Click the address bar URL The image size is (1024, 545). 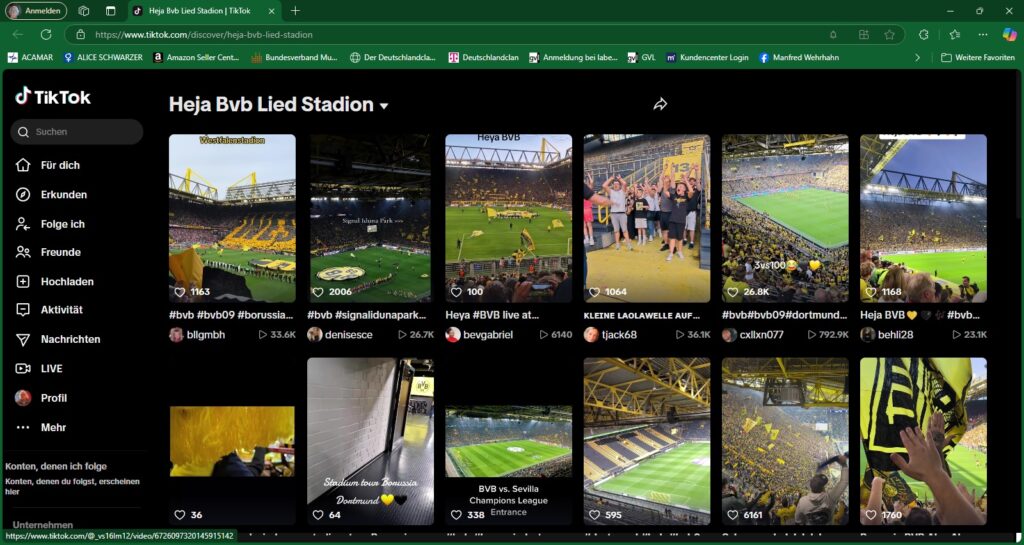[x=204, y=35]
